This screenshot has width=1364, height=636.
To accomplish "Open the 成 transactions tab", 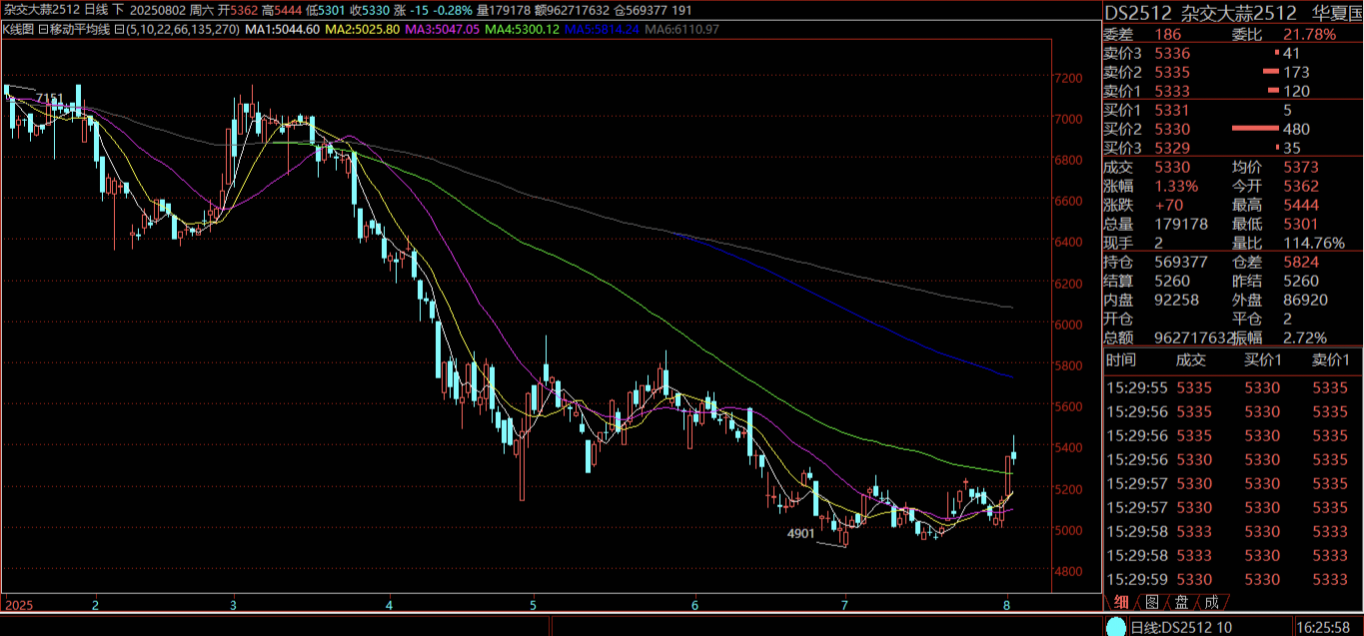I will (1211, 602).
